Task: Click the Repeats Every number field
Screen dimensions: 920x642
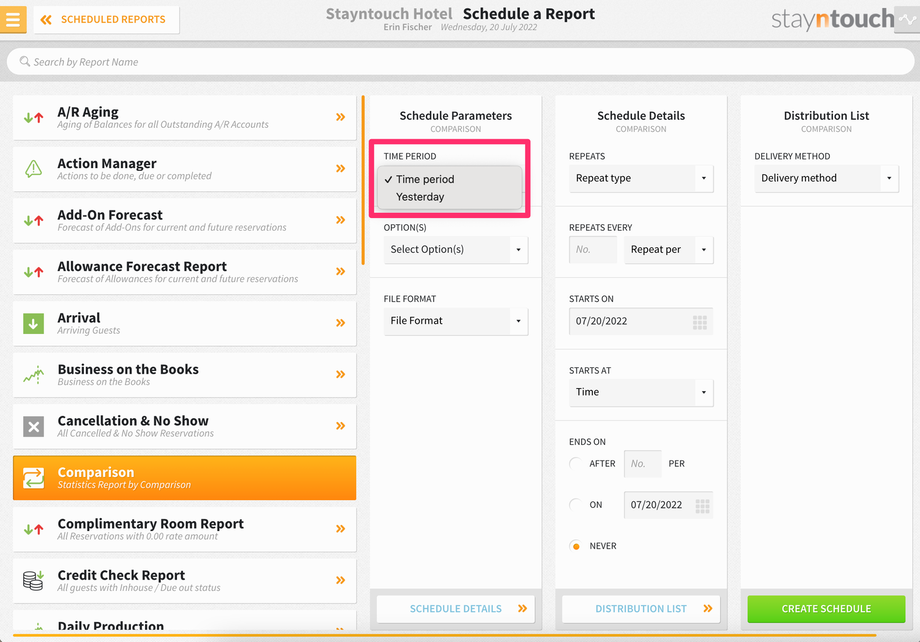Action: coord(593,249)
